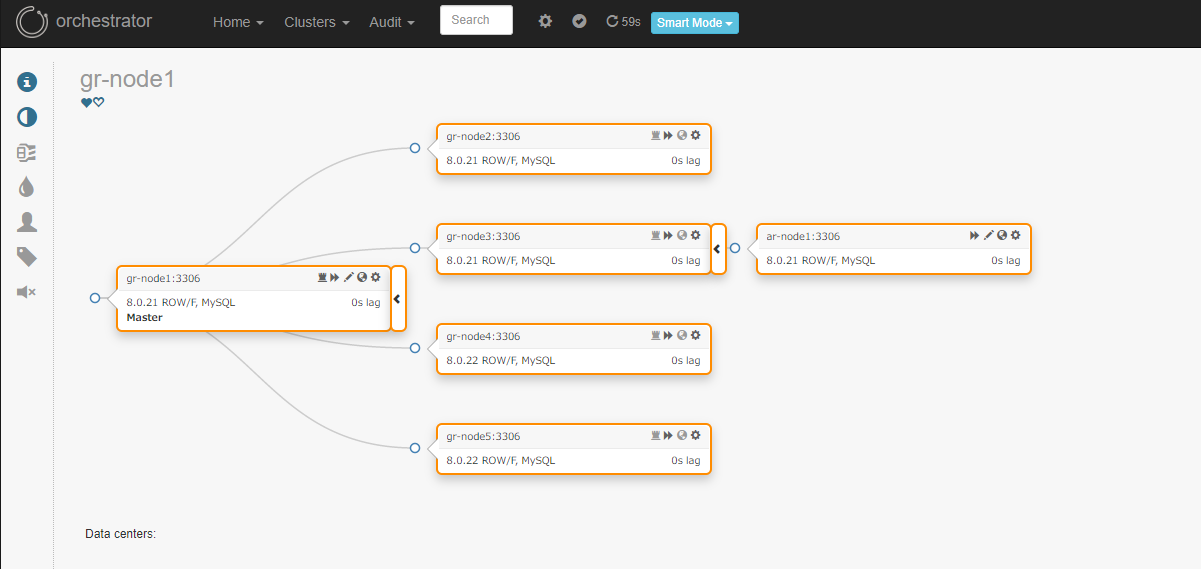
Task: Open gear settings on gr-node5:3306
Action: (695, 435)
